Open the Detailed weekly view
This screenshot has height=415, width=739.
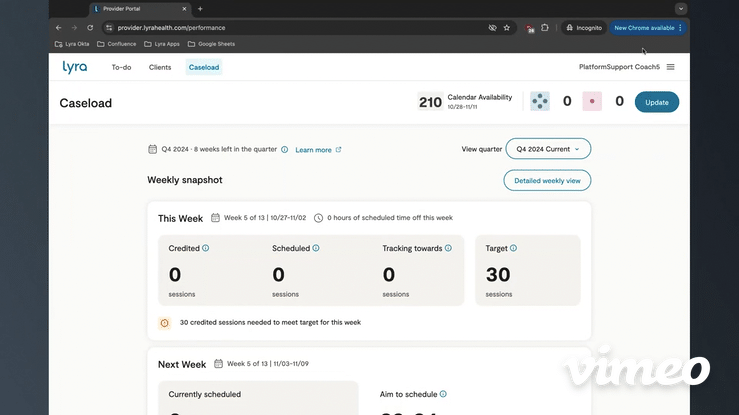coord(547,180)
